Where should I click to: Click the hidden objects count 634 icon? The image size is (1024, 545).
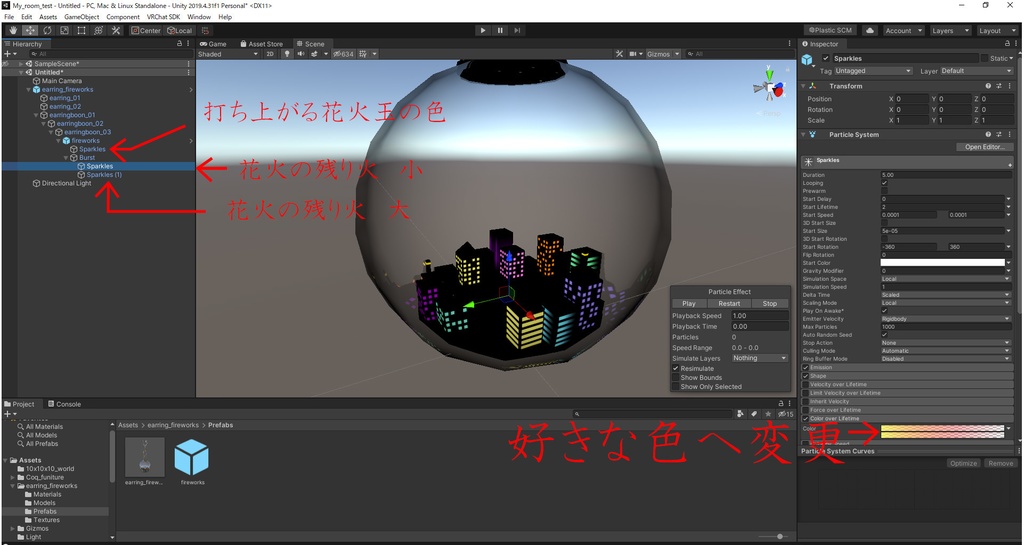coord(343,54)
